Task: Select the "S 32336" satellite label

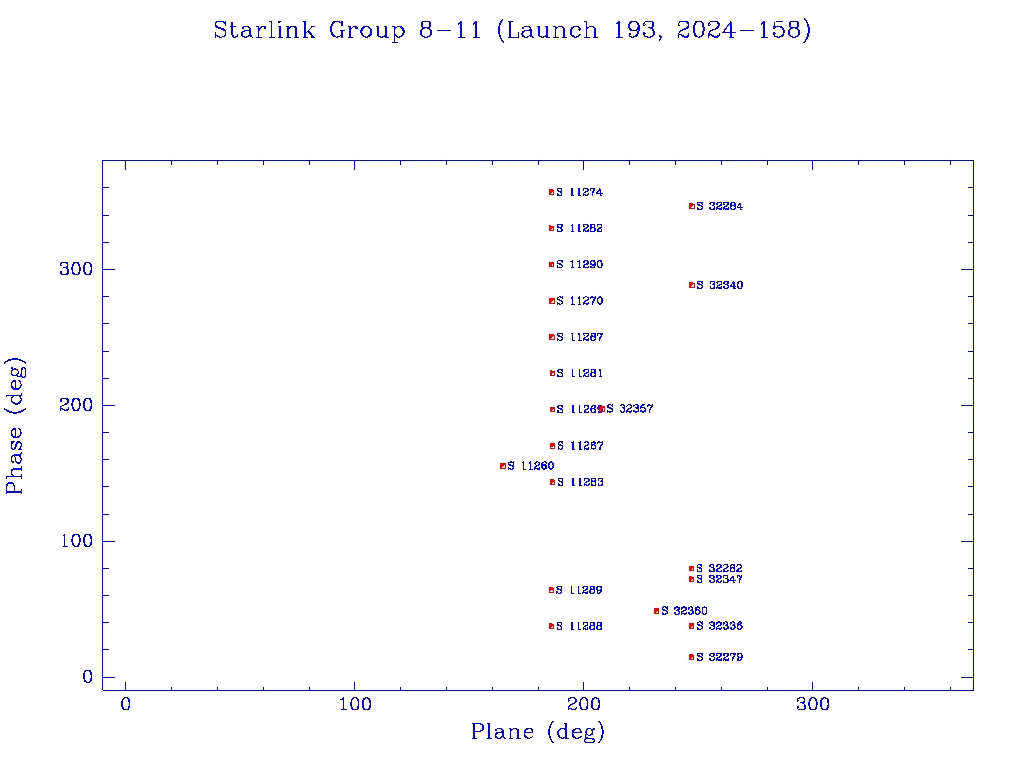Action: tap(719, 626)
